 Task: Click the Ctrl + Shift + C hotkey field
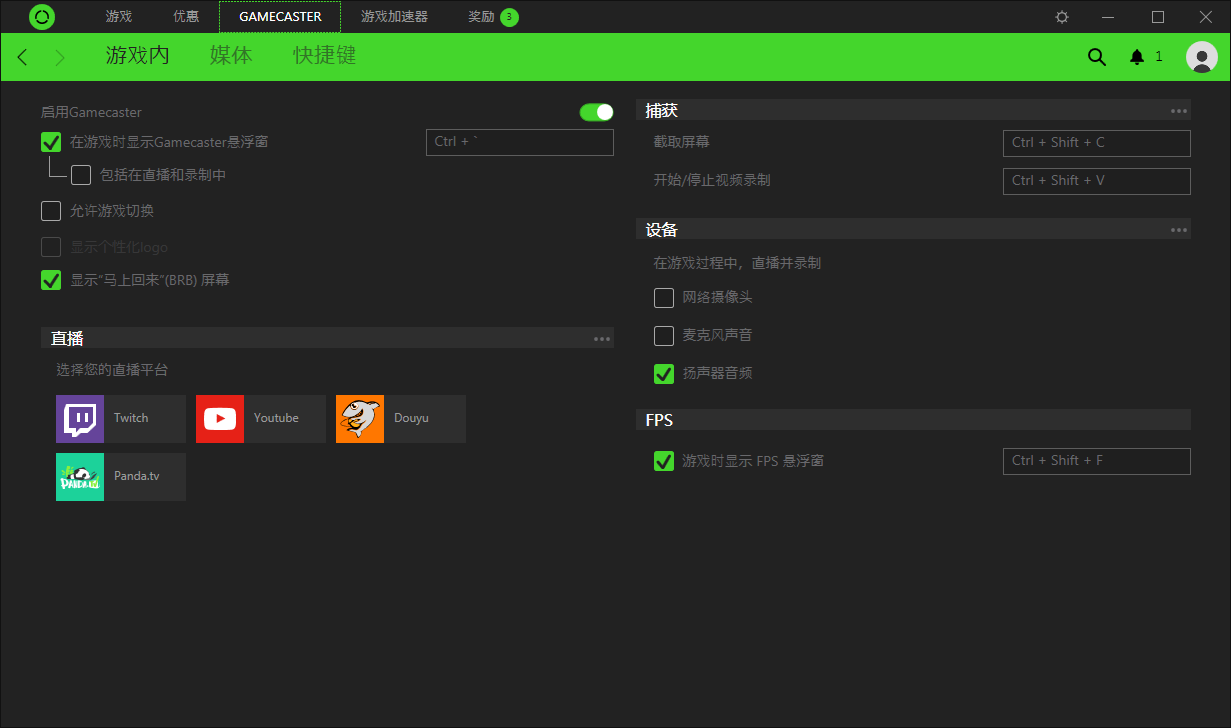1097,143
